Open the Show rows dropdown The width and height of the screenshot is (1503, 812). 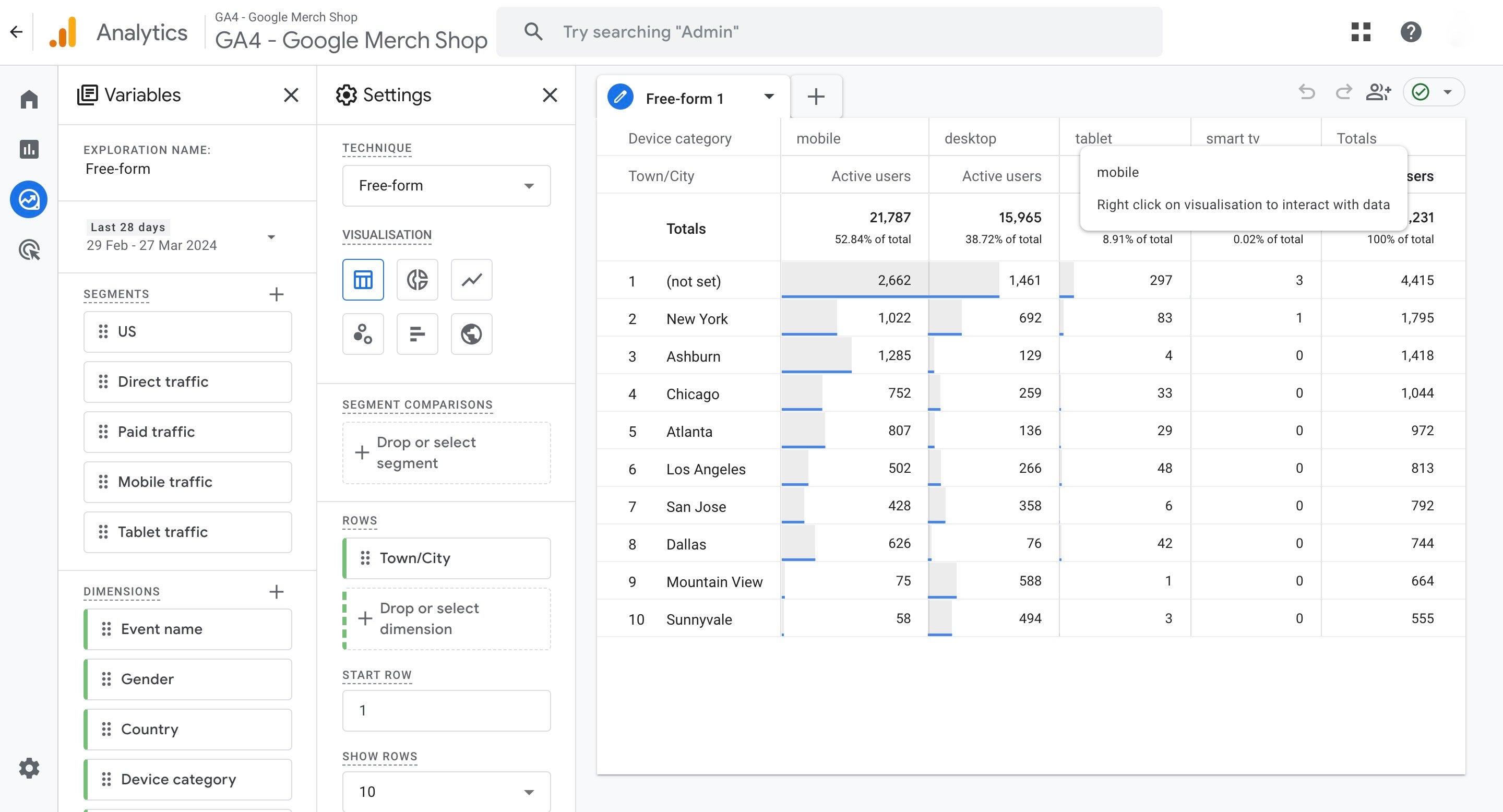tap(446, 792)
